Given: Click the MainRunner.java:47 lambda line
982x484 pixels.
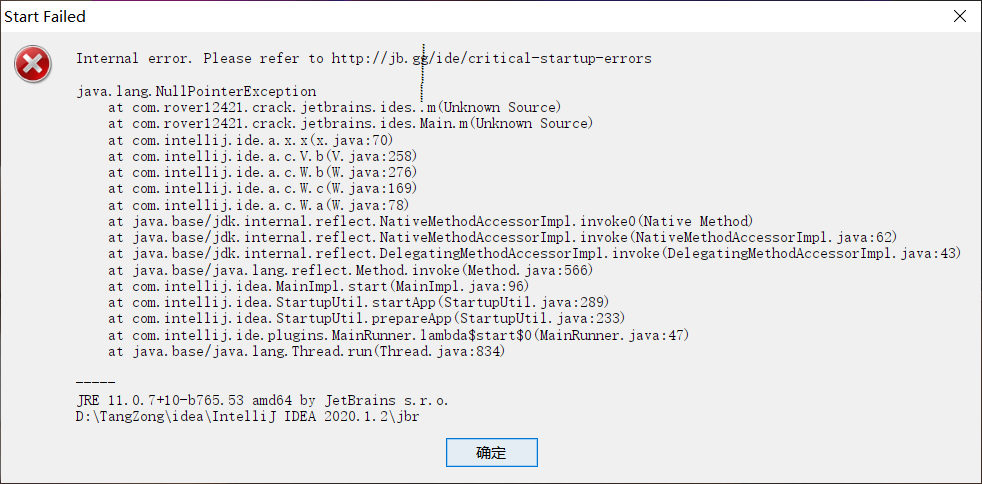Looking at the screenshot, I should coord(399,335).
